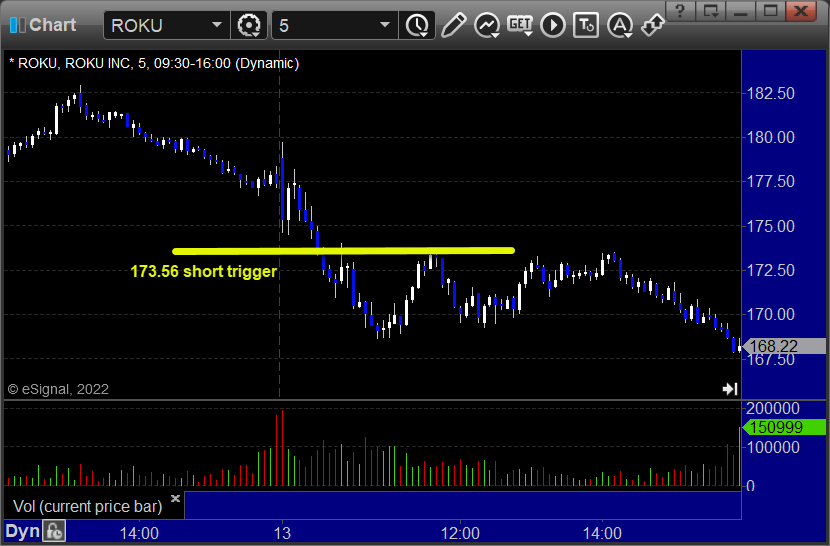
Task: Click the date 13 time axis label
Action: 282,533
